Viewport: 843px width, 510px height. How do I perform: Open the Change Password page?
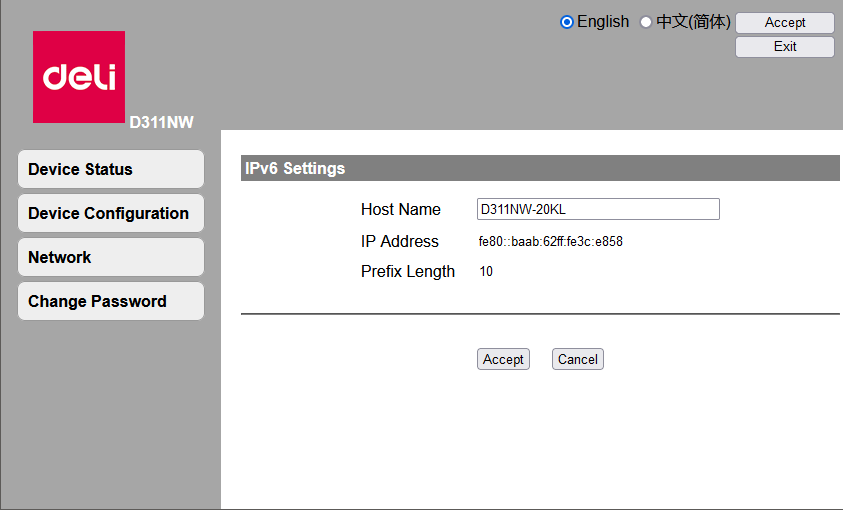click(x=110, y=301)
